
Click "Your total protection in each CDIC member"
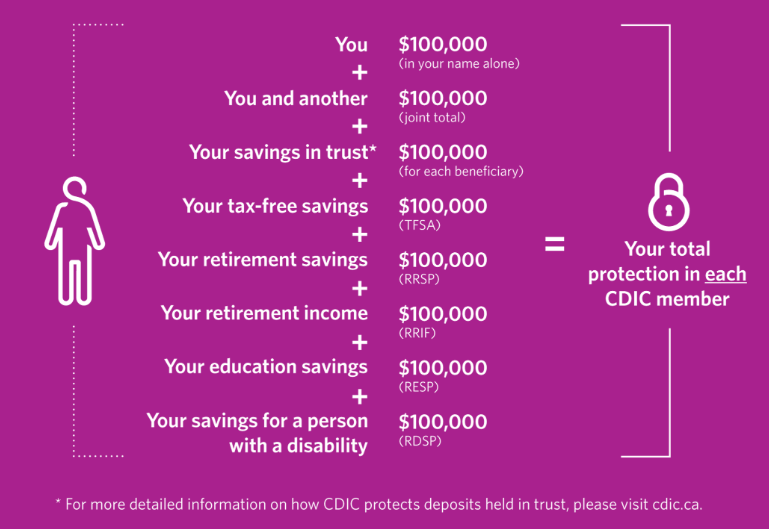[667, 273]
